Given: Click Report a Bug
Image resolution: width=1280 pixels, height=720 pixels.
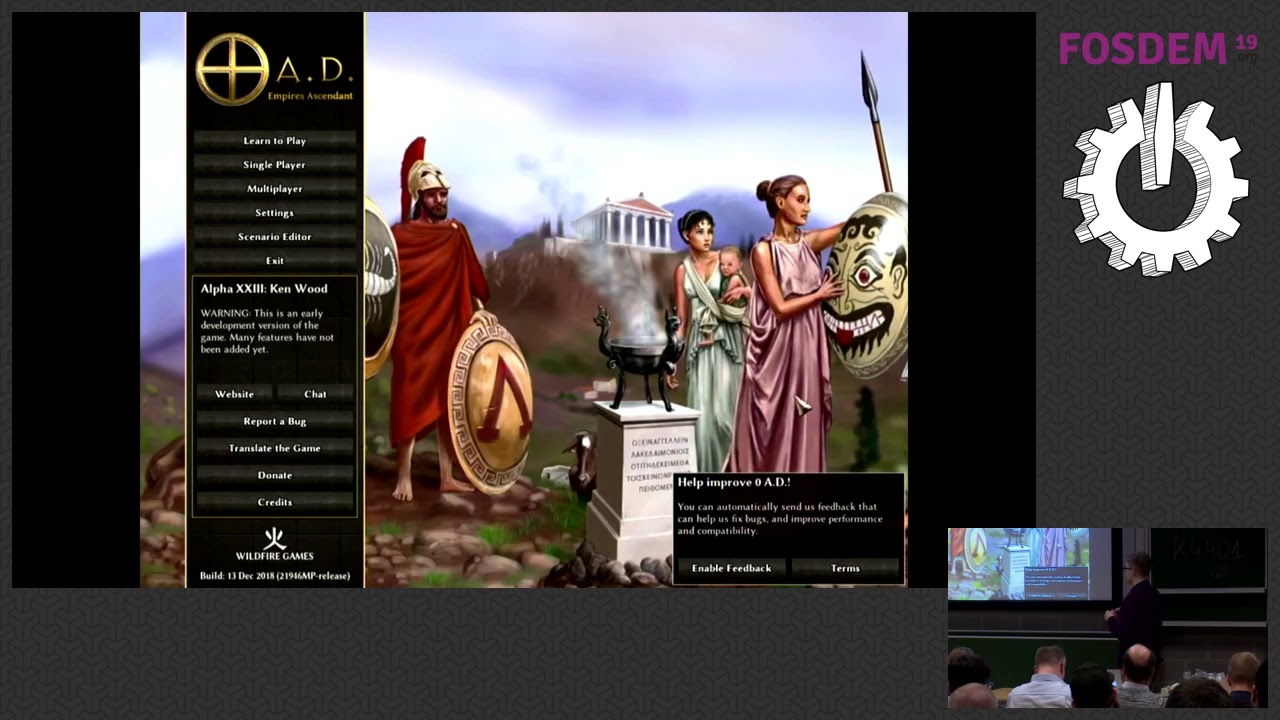Looking at the screenshot, I should click(274, 421).
